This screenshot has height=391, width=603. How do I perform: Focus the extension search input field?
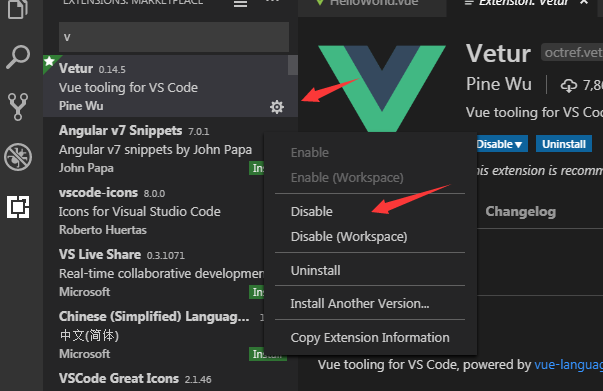[x=174, y=37]
